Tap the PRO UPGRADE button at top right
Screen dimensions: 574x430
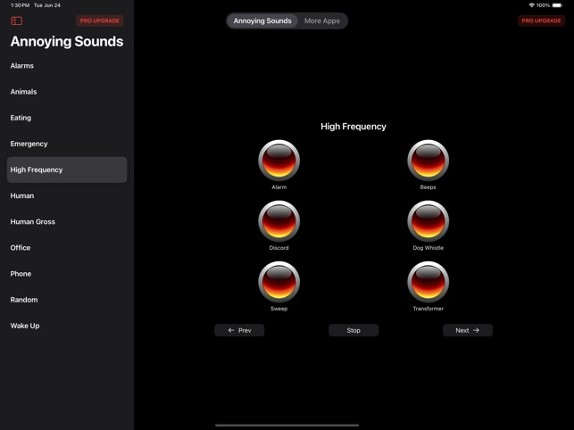click(541, 21)
